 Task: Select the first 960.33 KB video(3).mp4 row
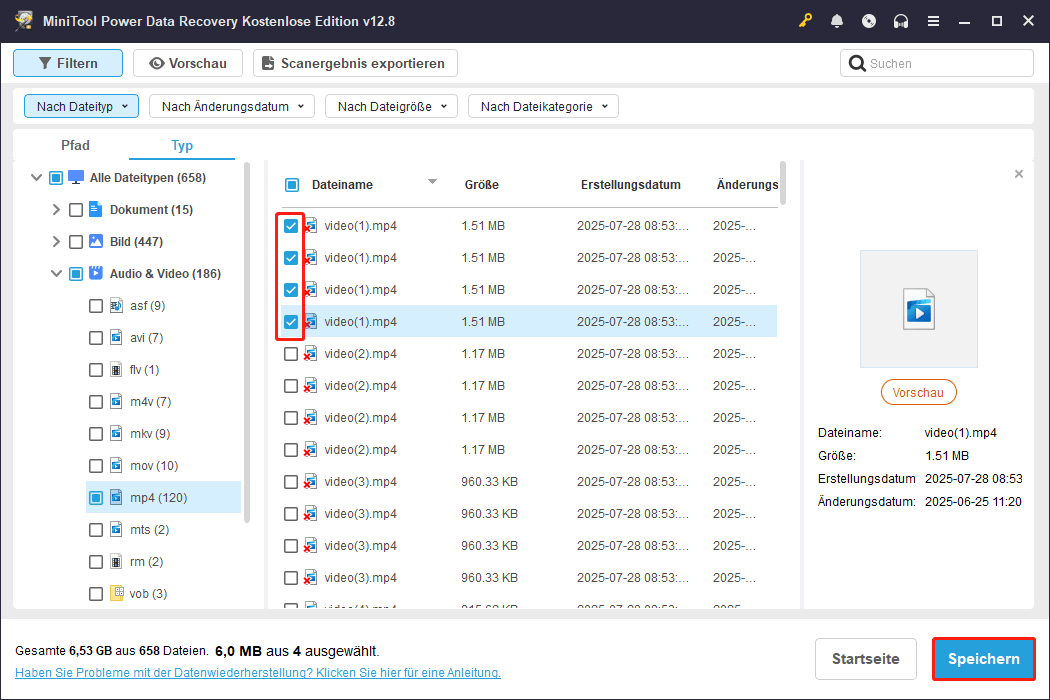[x=529, y=482]
